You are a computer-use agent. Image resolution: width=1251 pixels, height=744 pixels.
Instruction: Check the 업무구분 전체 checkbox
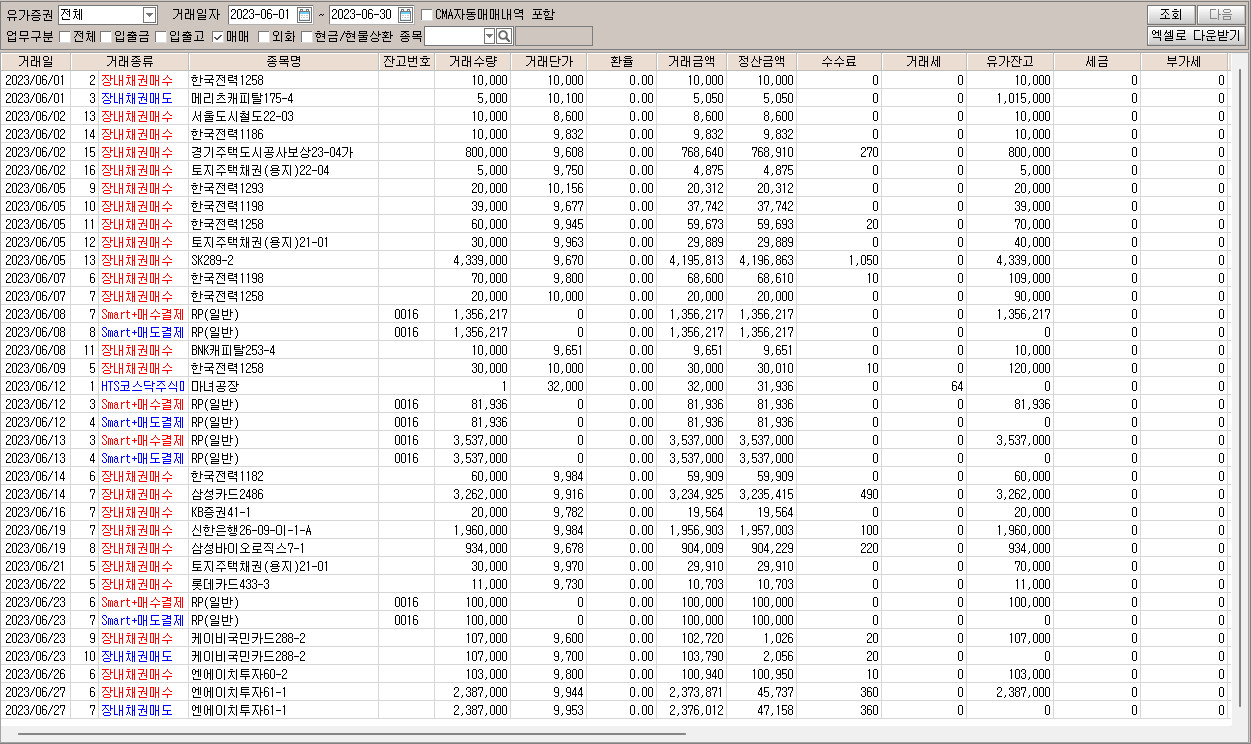click(65, 37)
